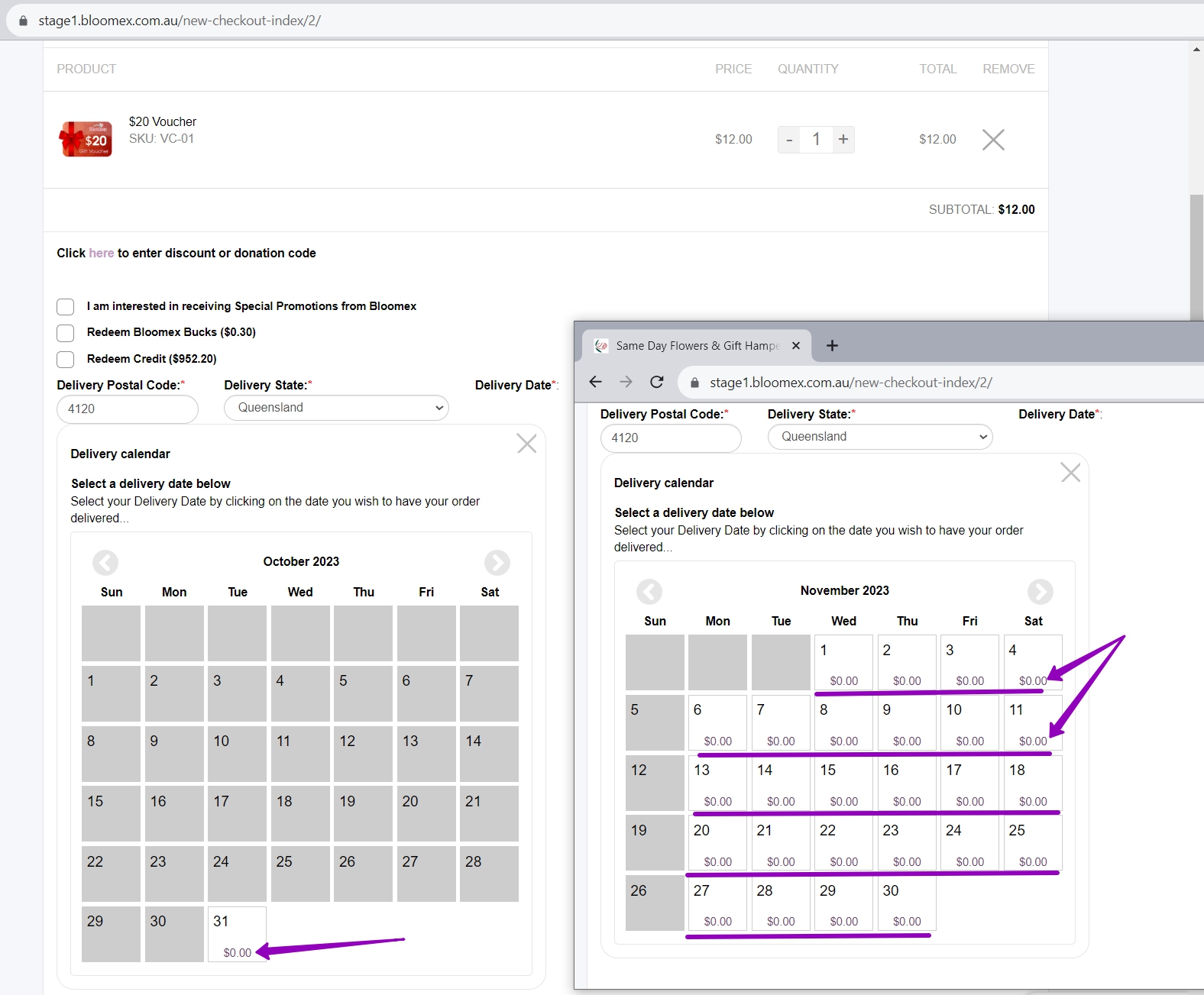Screen dimensions: 1204x995
Task: Click previous month arrow in November calendar
Action: click(649, 592)
